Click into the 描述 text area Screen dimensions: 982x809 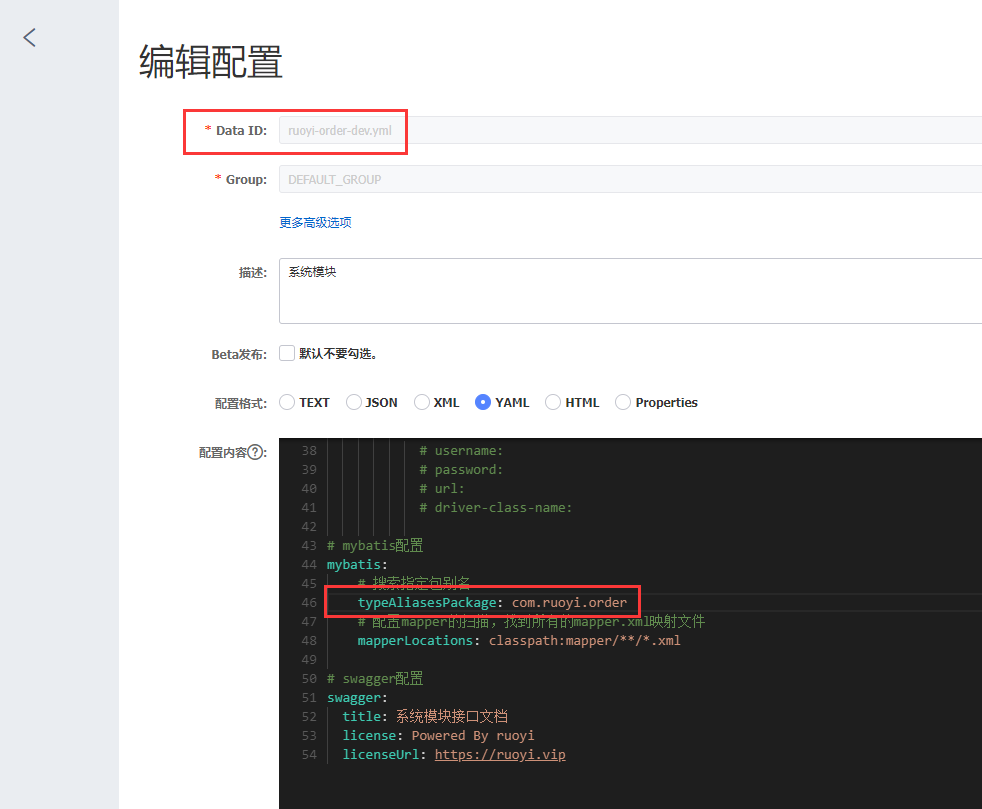(630, 291)
